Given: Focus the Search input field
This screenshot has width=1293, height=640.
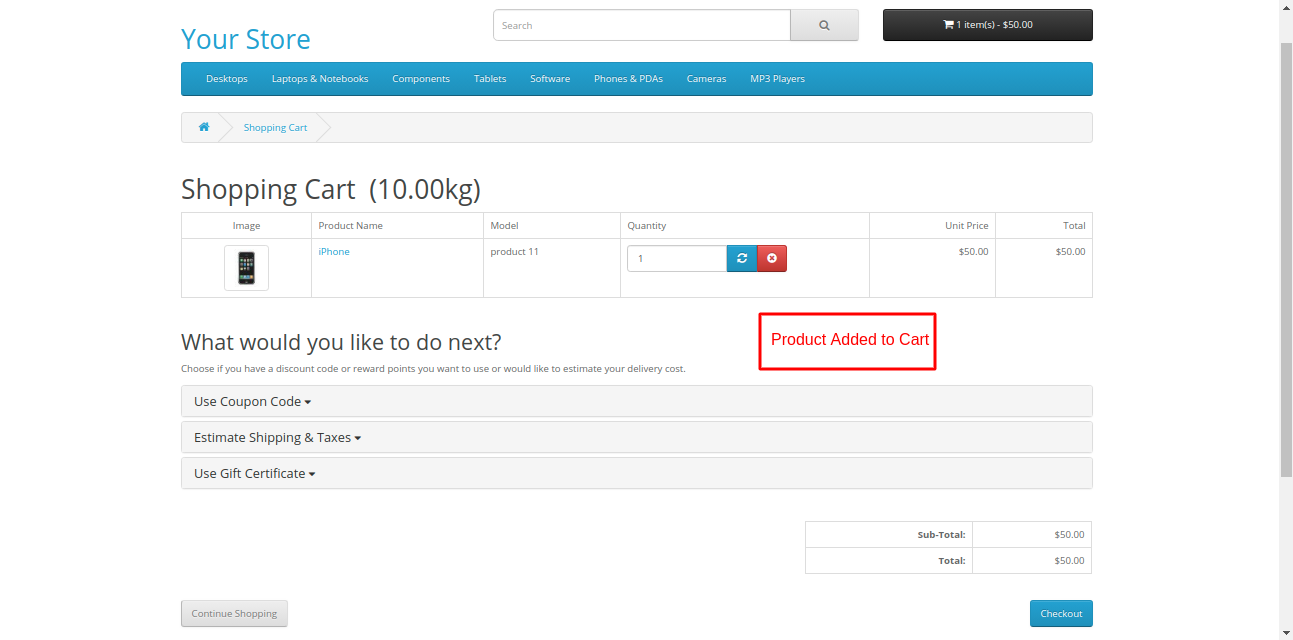Looking at the screenshot, I should coord(641,26).
